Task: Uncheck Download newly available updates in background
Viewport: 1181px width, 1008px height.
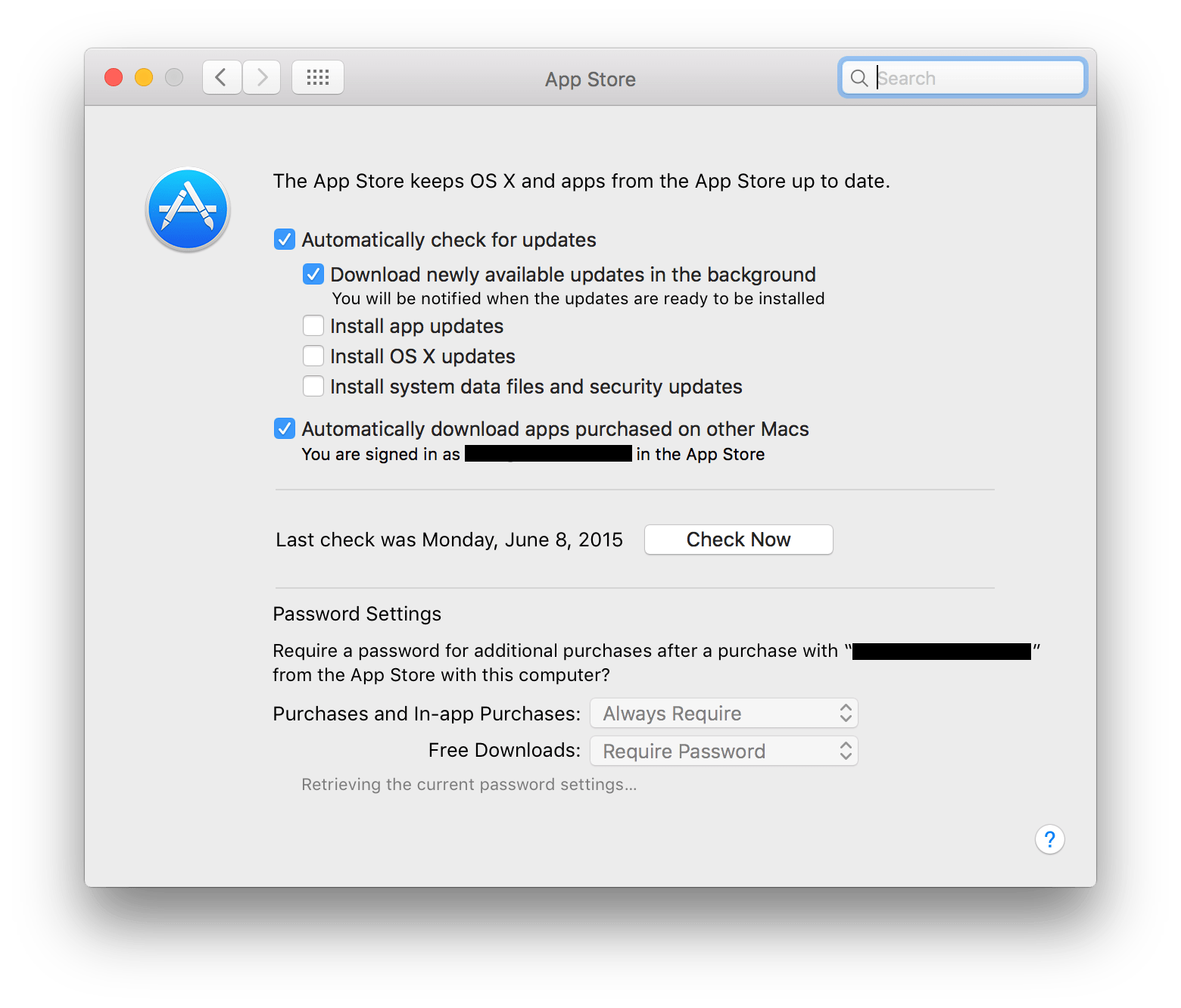Action: click(313, 274)
